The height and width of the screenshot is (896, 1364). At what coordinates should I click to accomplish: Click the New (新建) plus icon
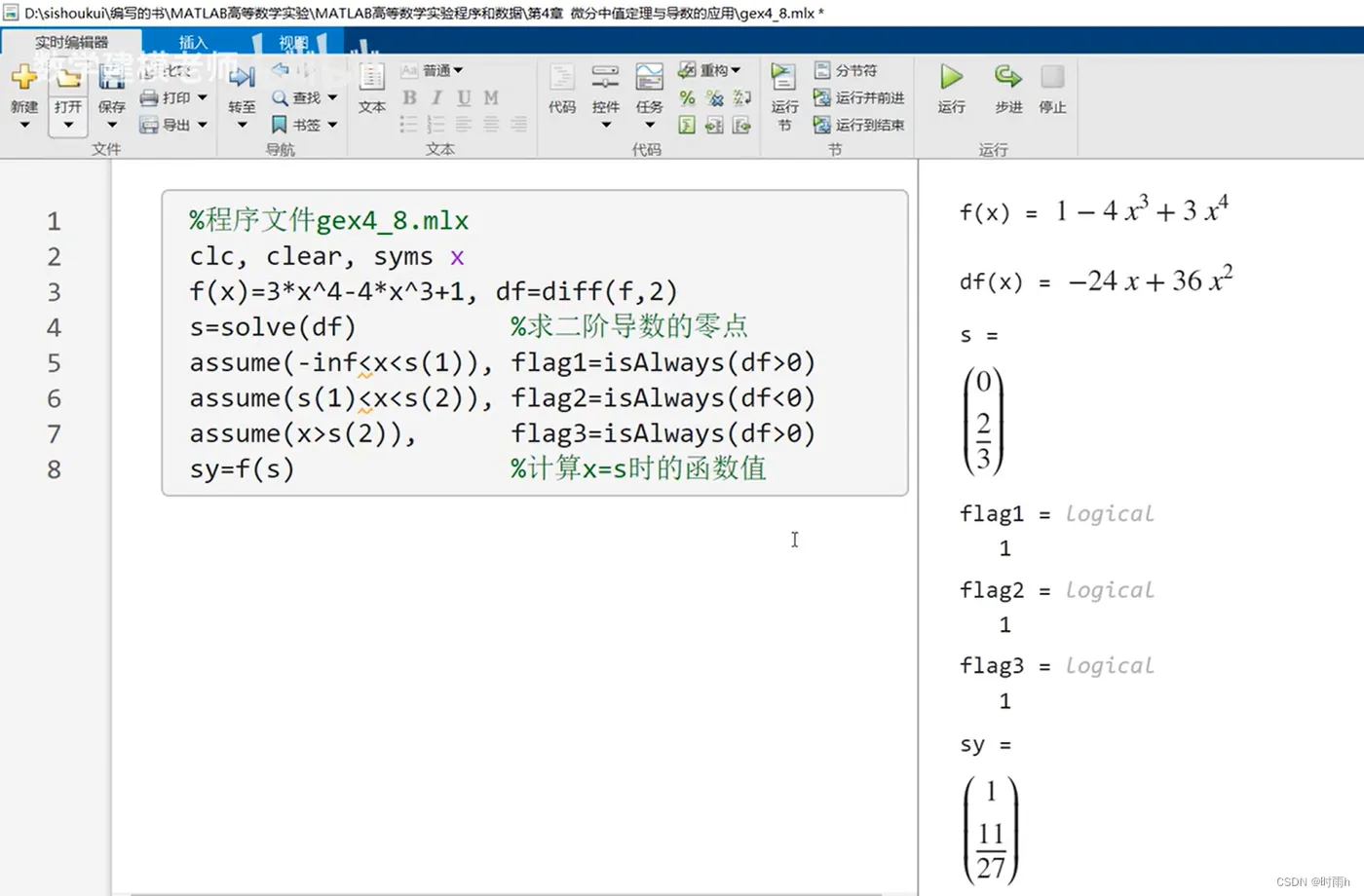click(x=24, y=77)
